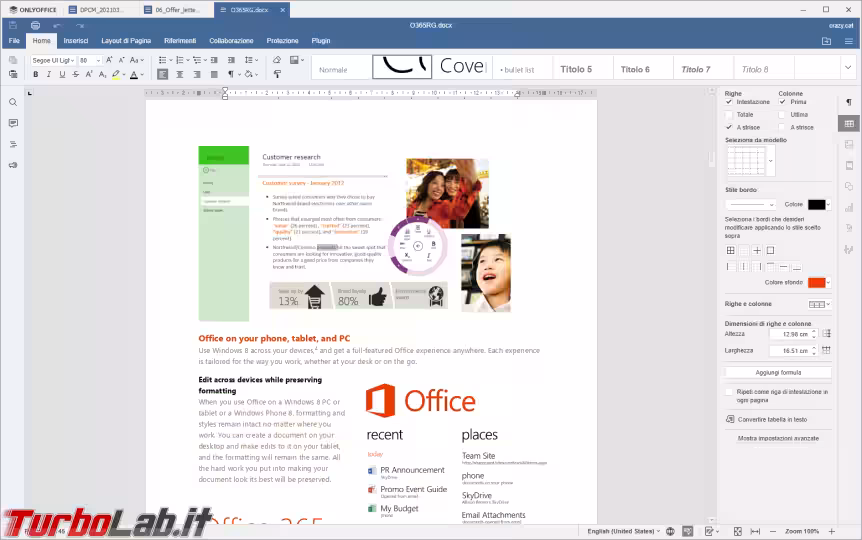
Task: Open the Riferimenti tab
Action: (180, 41)
